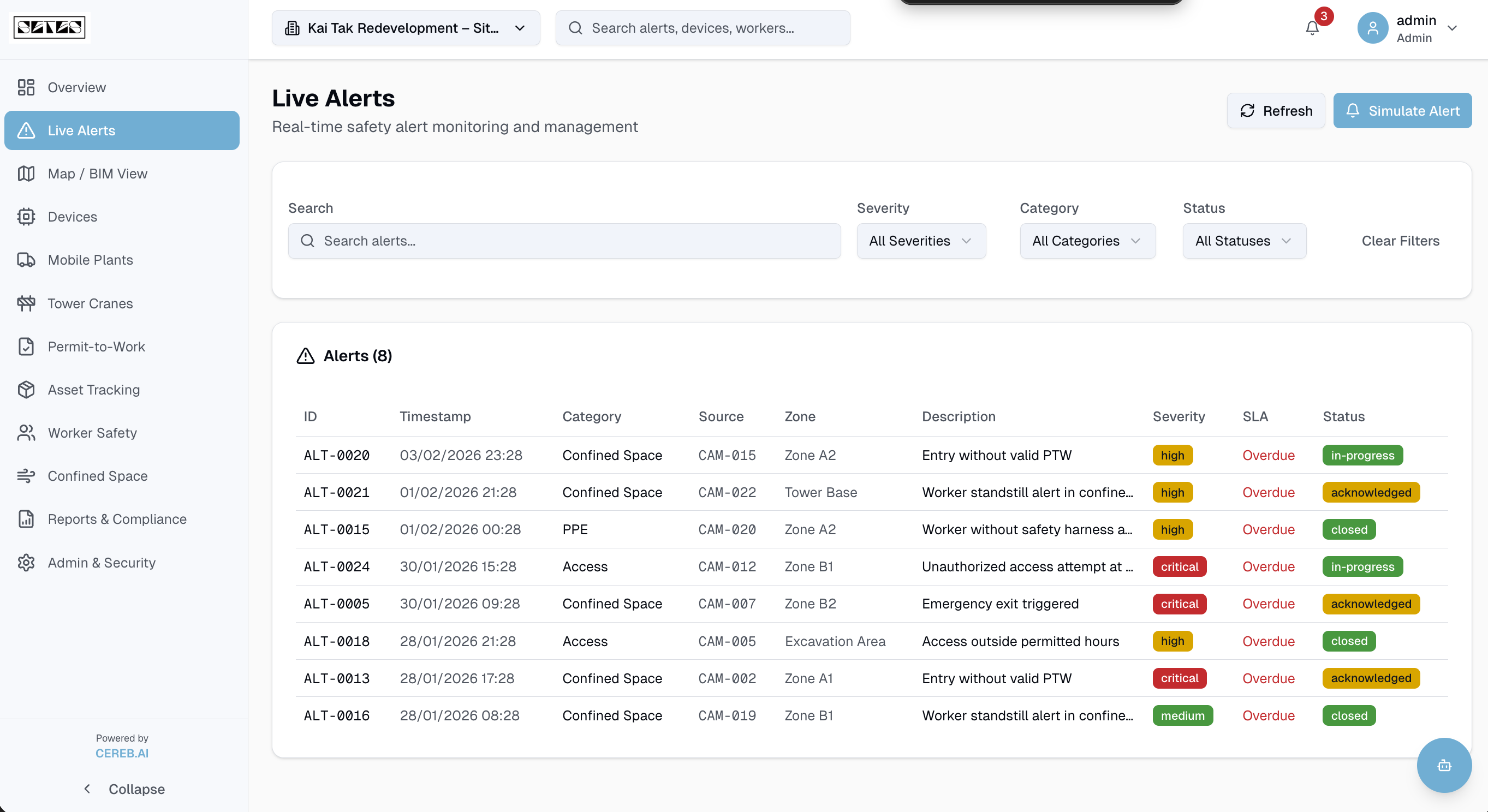Click the Asset Tracking box icon

point(26,389)
